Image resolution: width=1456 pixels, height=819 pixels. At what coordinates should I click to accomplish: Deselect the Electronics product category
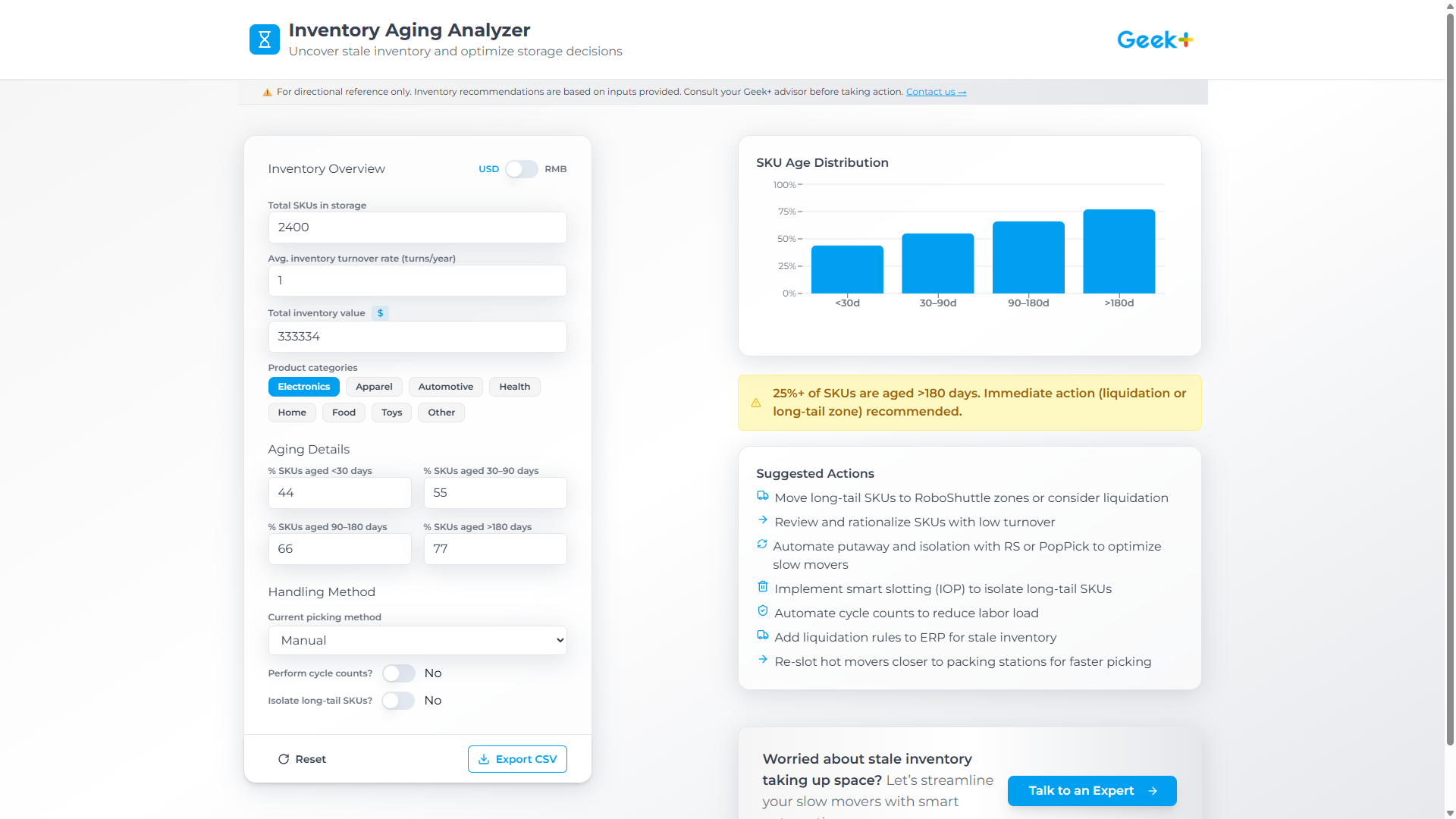pyautogui.click(x=303, y=387)
